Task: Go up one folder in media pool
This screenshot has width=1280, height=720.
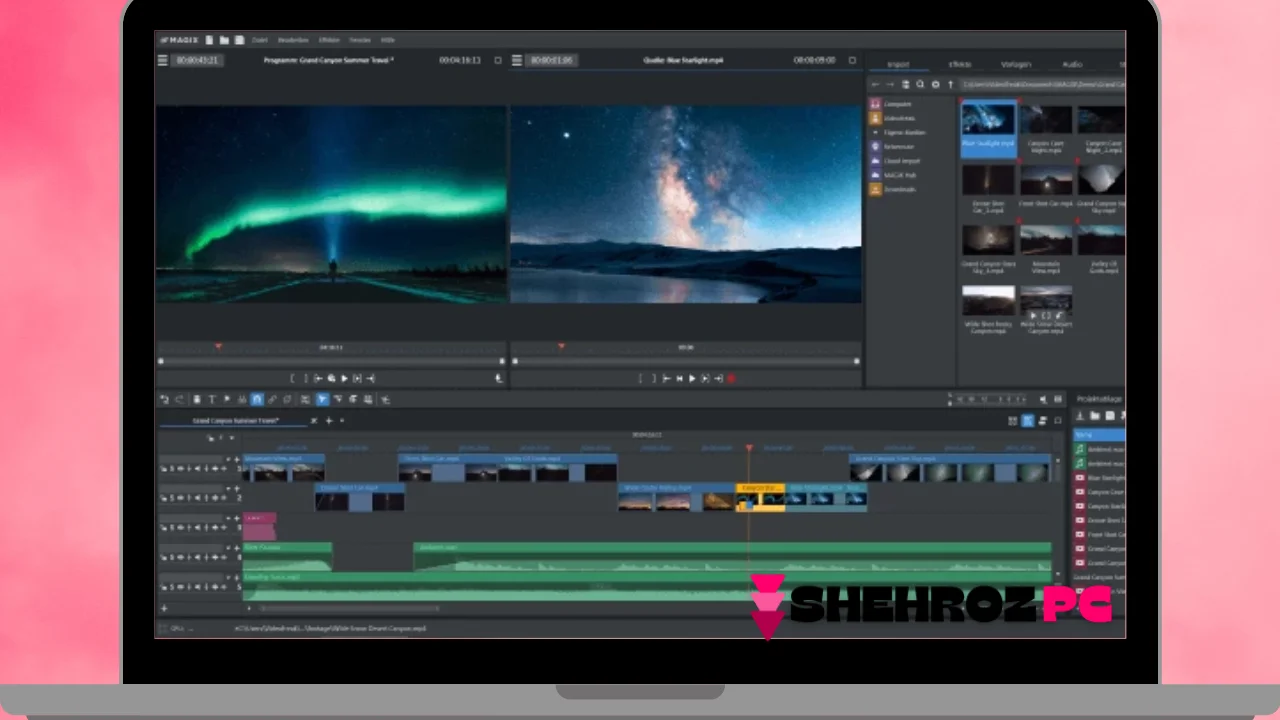Action: (950, 85)
